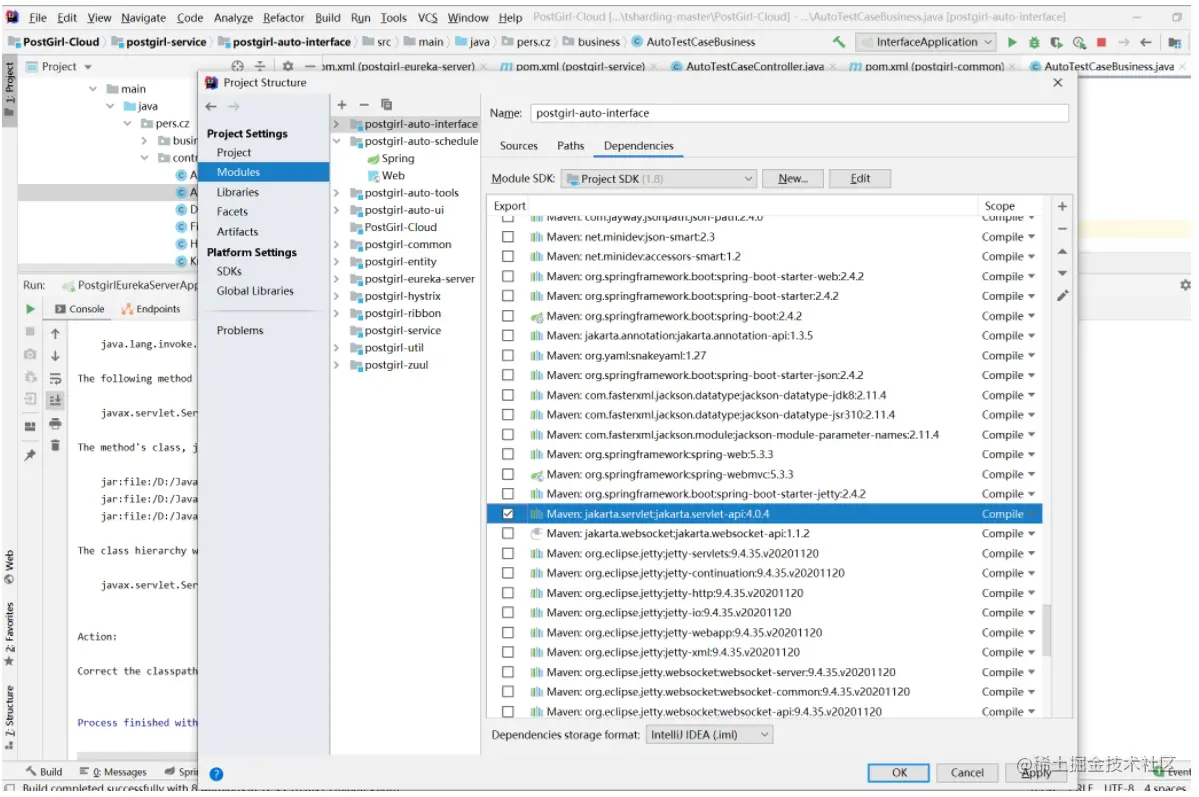
Task: Open help with the blue question mark
Action: [x=216, y=773]
